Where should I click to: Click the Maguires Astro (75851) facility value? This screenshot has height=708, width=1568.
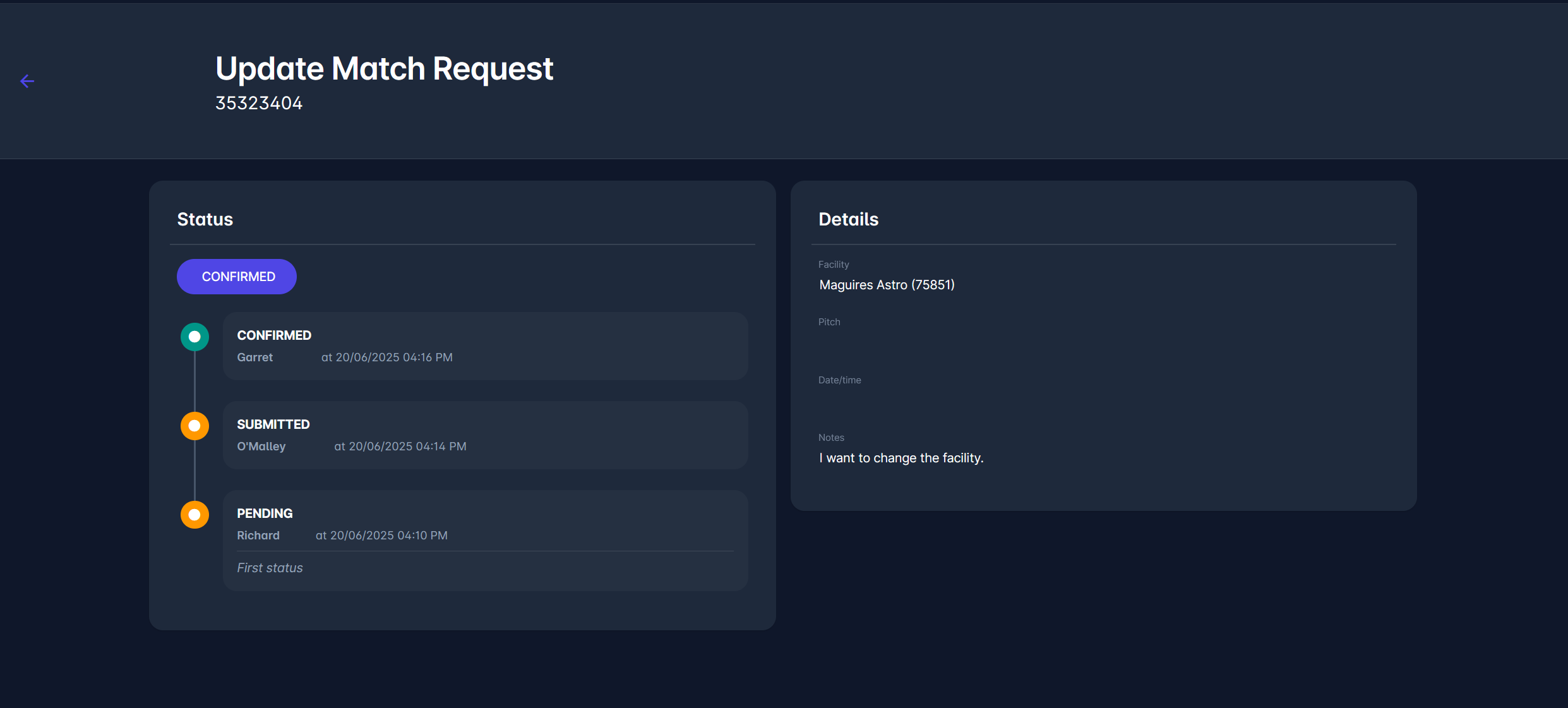point(887,285)
